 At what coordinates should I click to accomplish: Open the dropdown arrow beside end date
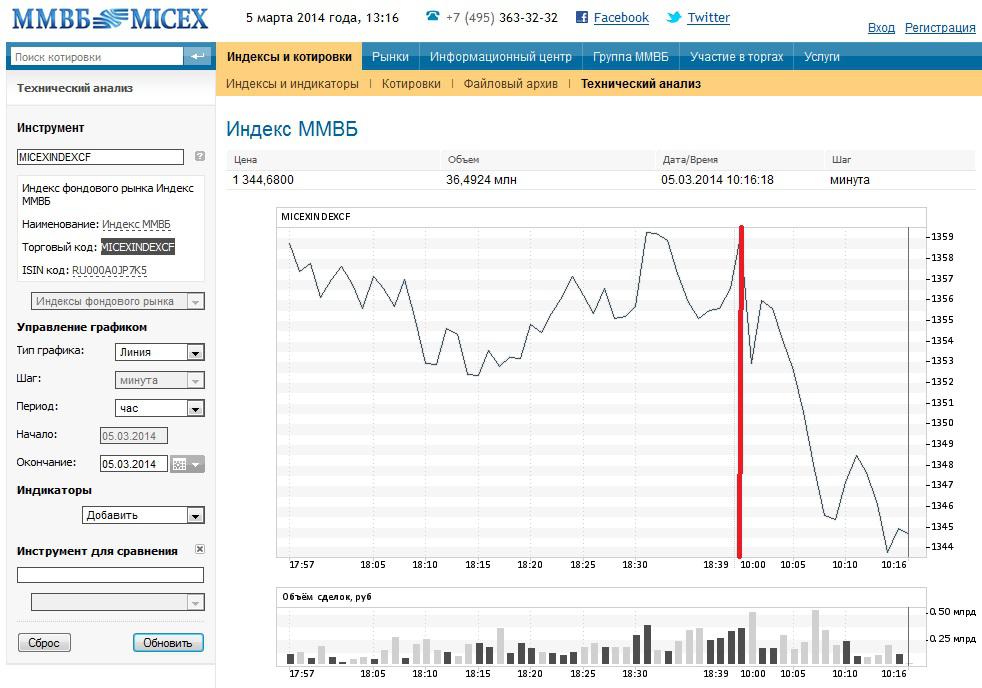point(196,465)
